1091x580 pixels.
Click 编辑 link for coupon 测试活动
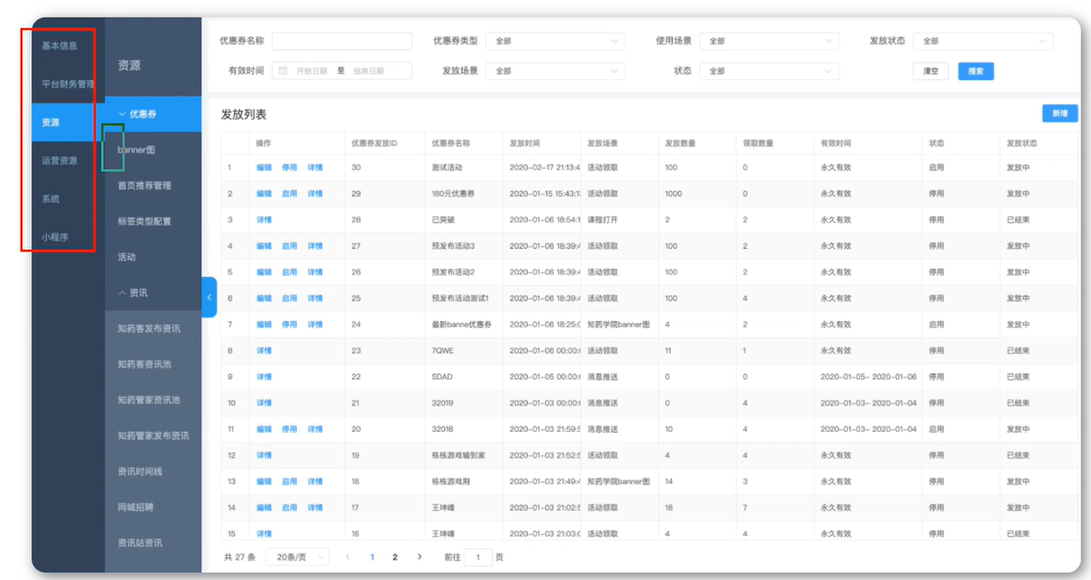click(264, 167)
